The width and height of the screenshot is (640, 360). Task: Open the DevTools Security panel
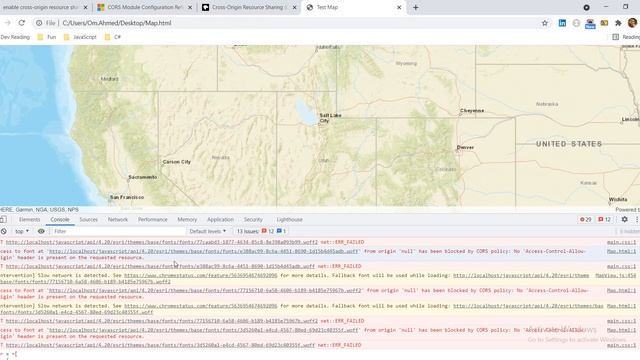pyautogui.click(x=253, y=220)
